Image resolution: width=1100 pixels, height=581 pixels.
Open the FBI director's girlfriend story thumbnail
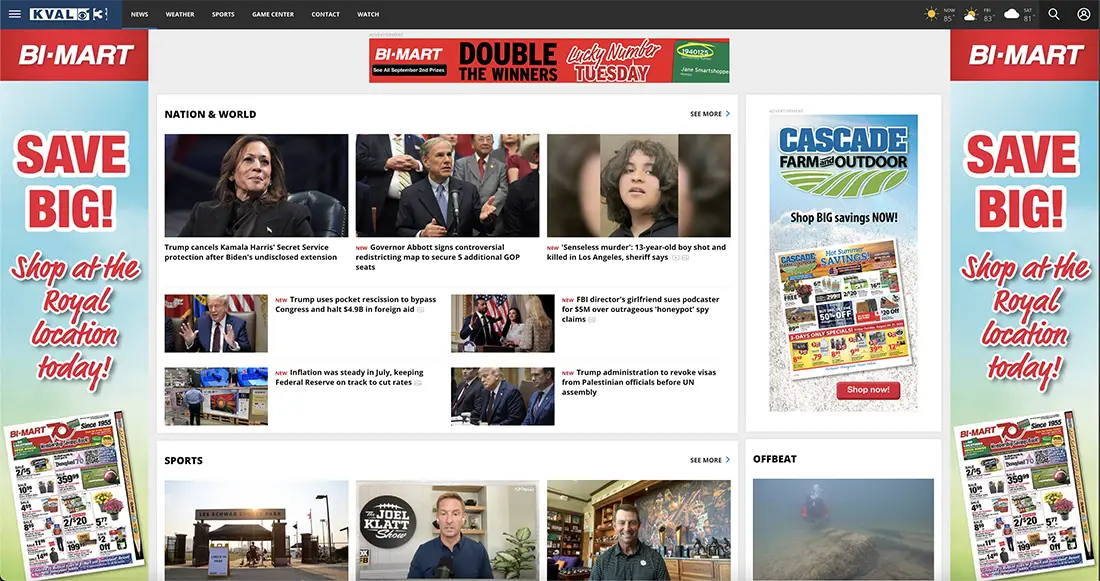pos(502,323)
